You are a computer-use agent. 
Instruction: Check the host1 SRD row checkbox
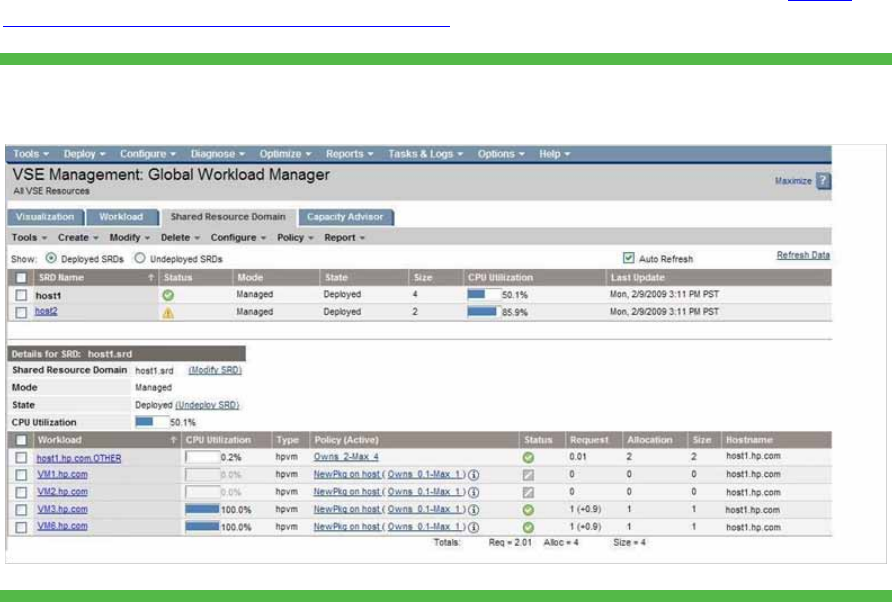click(21, 295)
